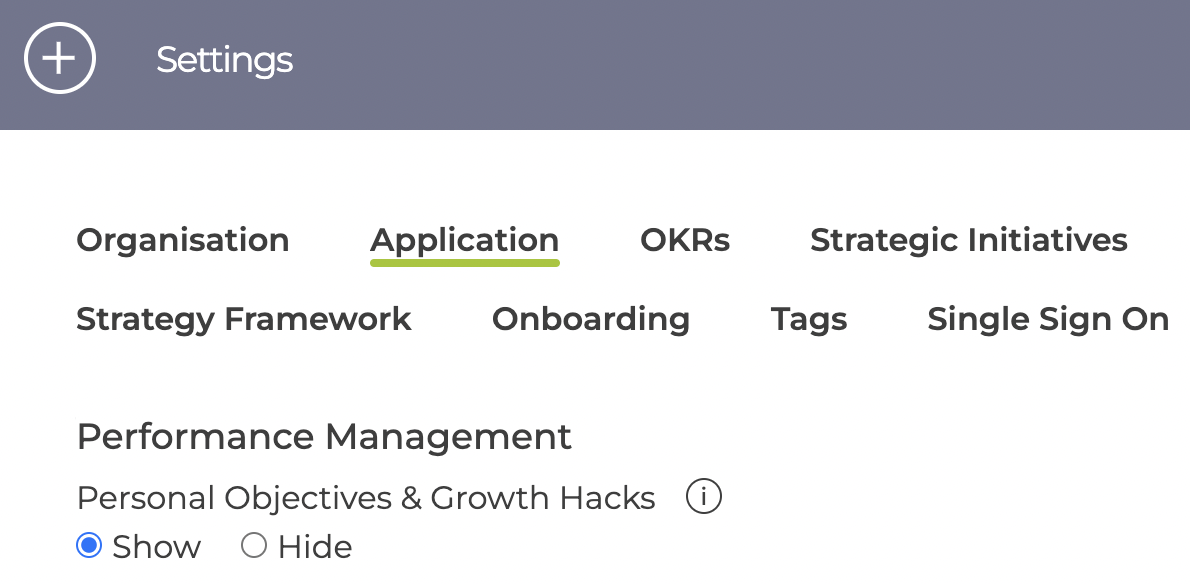Open the Strategic Initiatives tab
The image size is (1190, 584).
968,240
